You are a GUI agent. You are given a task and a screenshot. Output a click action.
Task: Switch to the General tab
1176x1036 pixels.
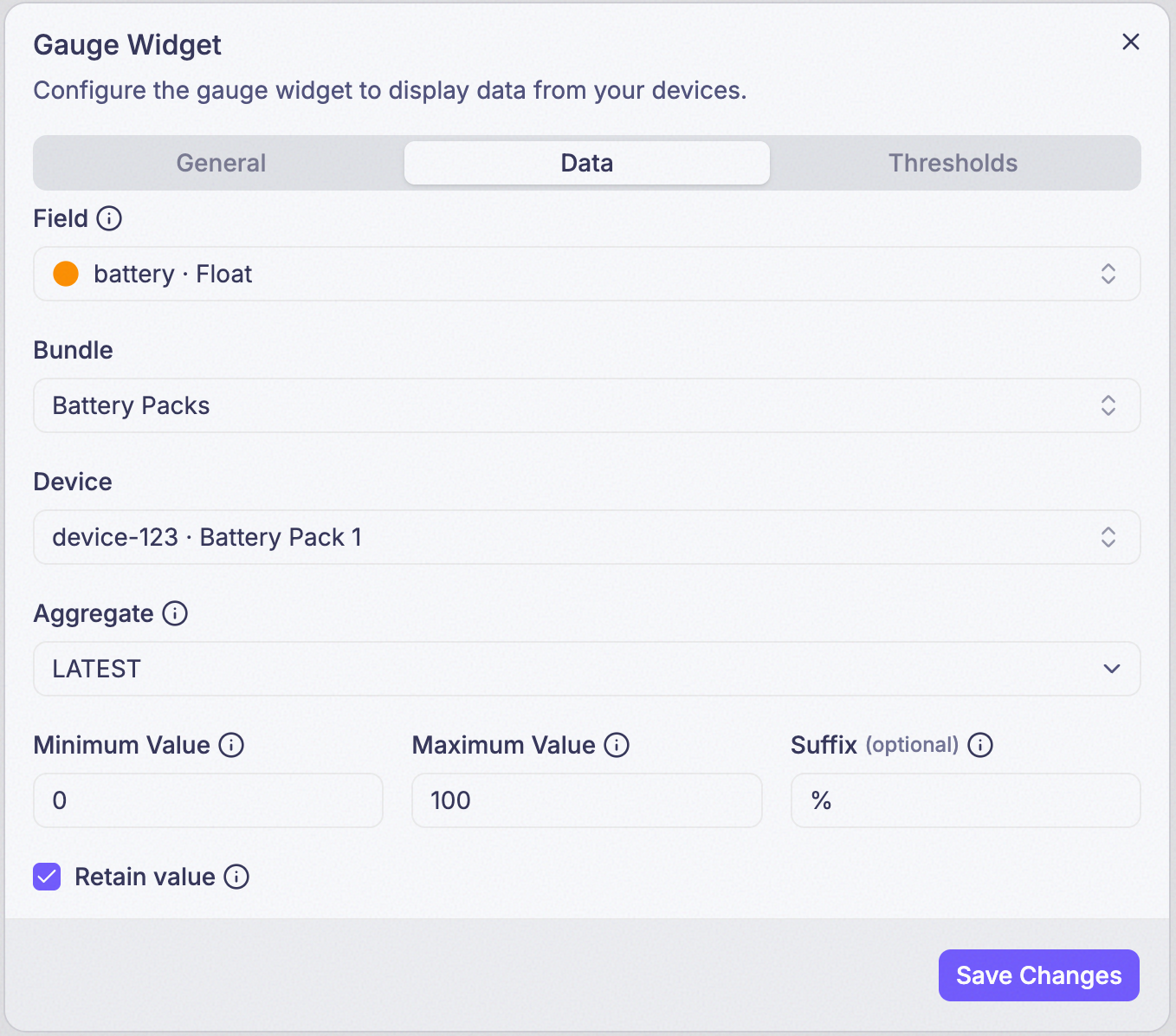tap(221, 163)
